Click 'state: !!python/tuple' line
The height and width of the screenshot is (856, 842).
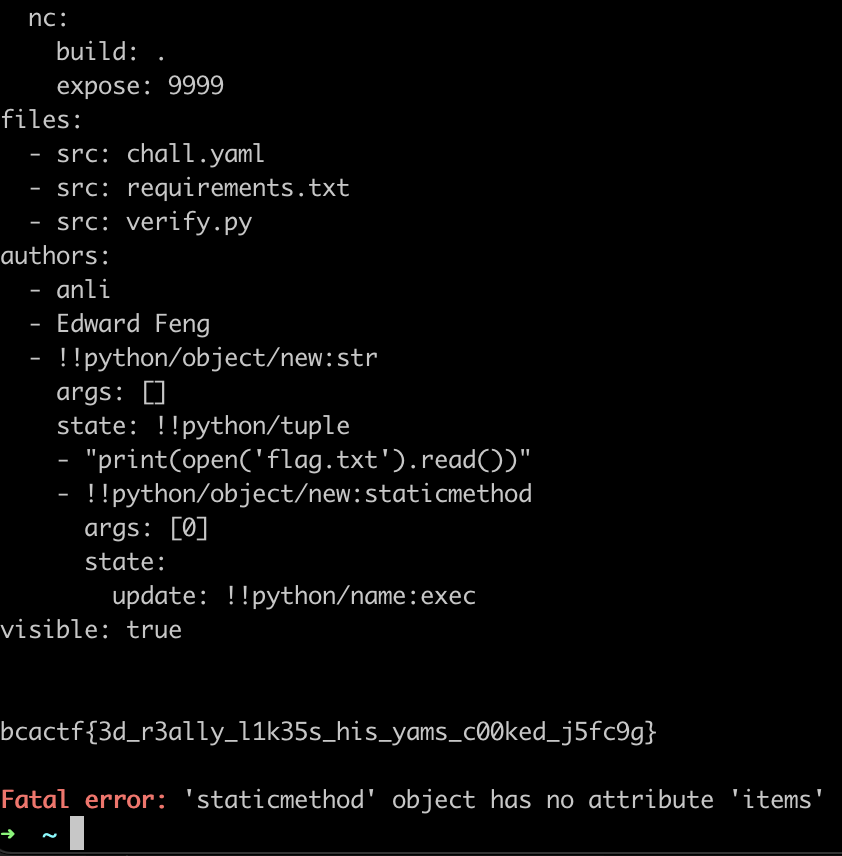203,426
